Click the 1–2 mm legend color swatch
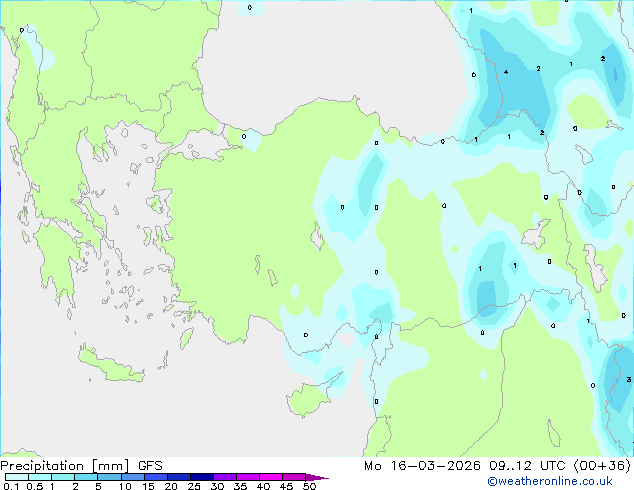The image size is (634, 490). (63, 477)
